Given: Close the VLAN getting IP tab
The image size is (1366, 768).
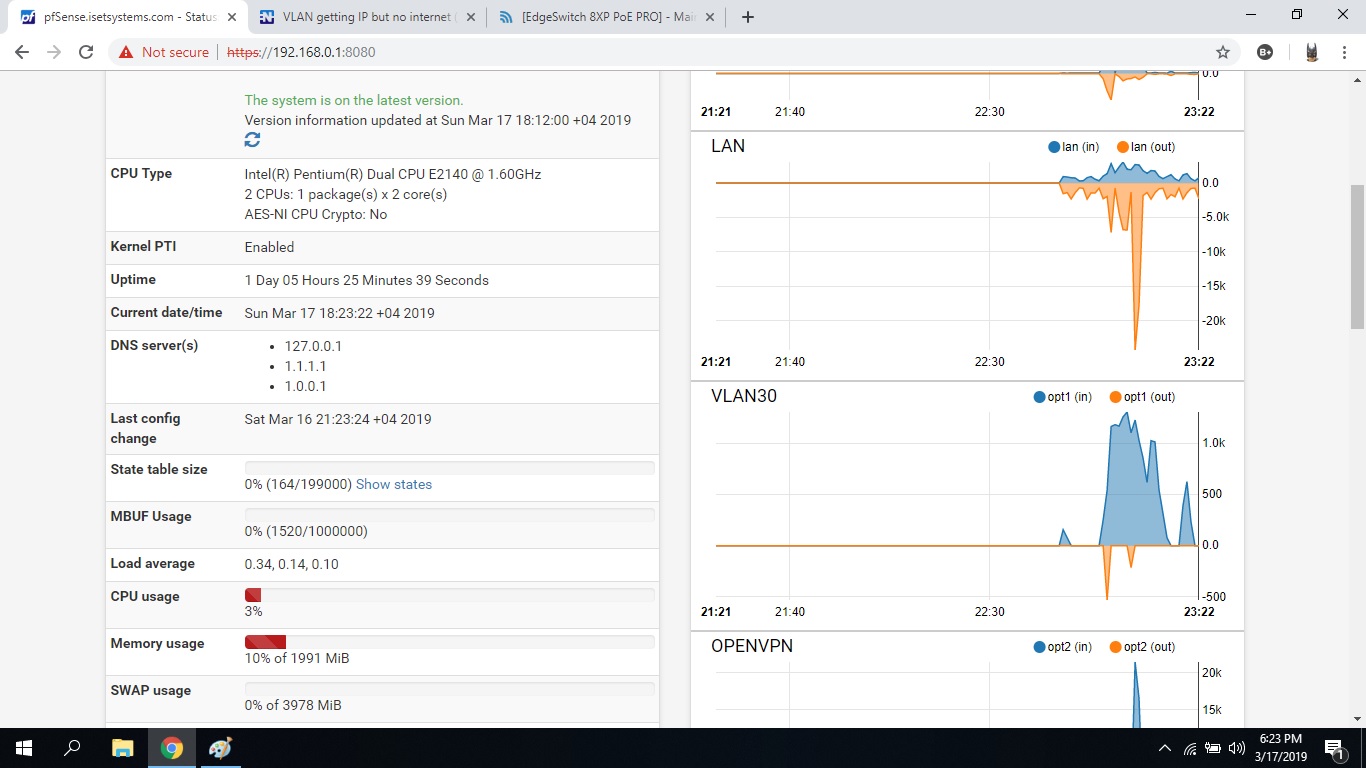Looking at the screenshot, I should coord(471,17).
